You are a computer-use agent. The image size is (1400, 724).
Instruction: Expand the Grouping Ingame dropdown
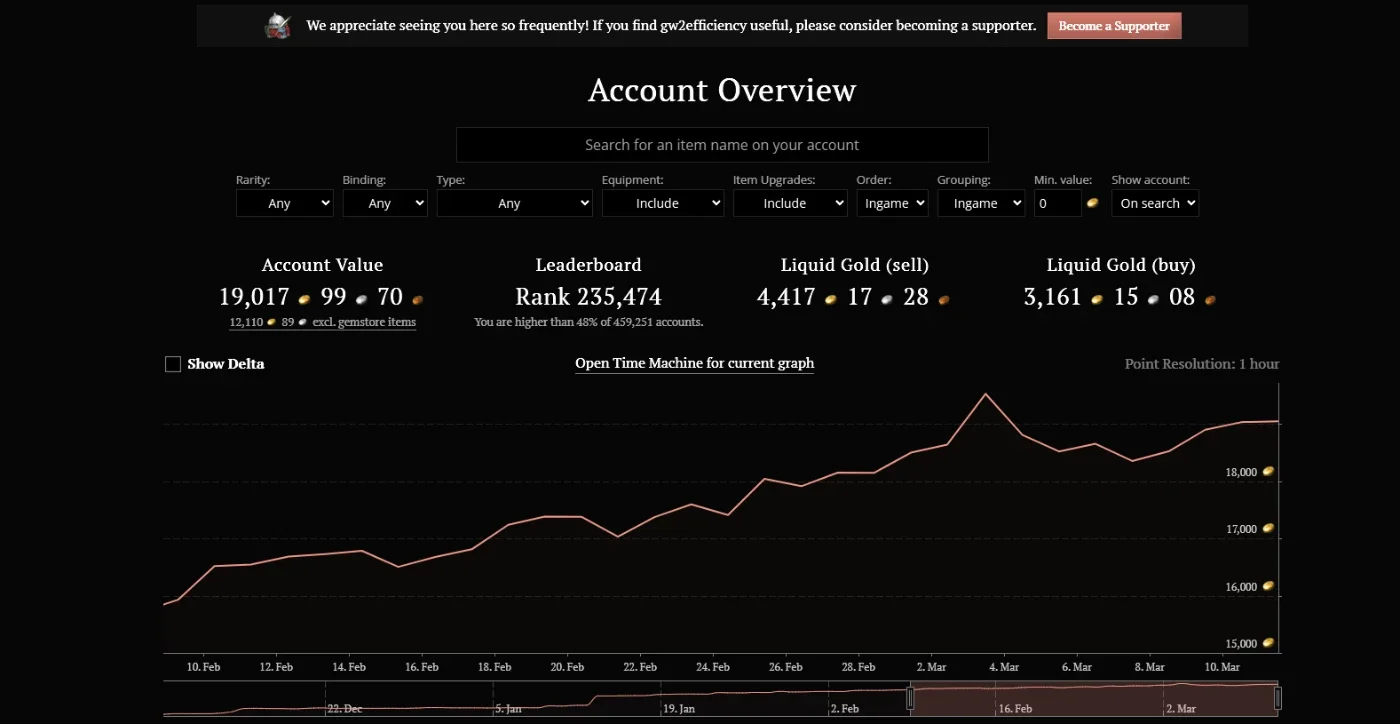981,203
